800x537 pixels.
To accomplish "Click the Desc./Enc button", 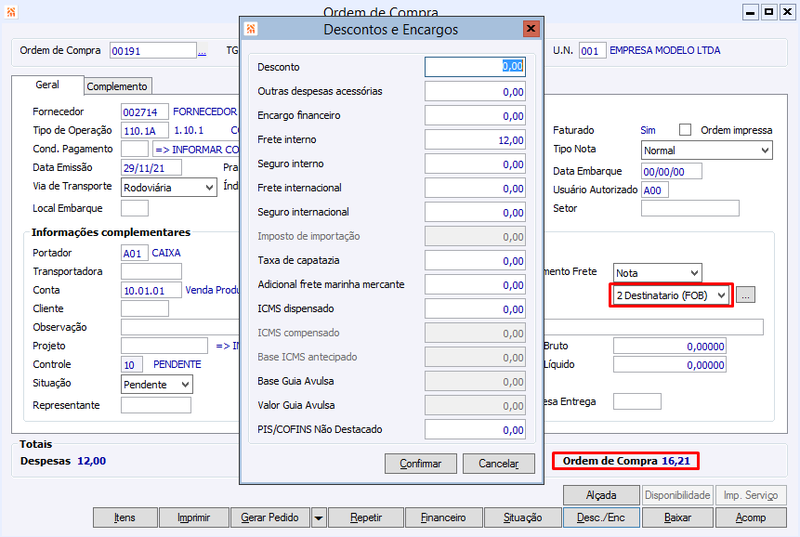I will tap(601, 518).
